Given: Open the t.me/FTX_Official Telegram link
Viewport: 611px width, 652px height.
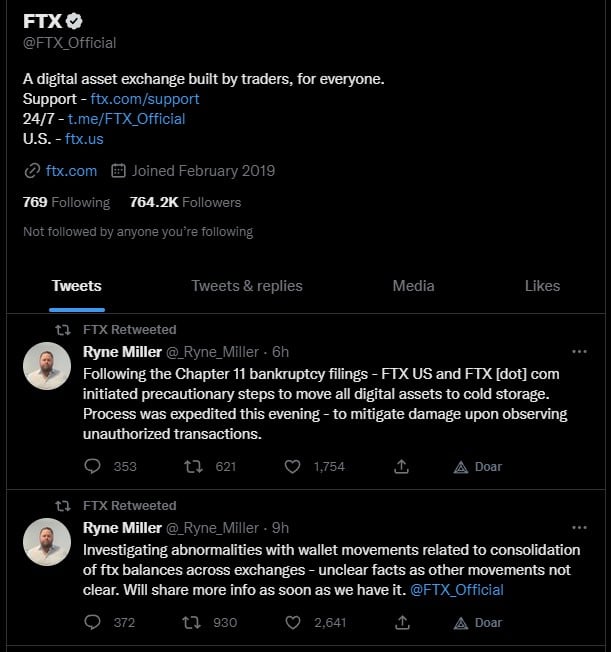Looking at the screenshot, I should click(126, 119).
